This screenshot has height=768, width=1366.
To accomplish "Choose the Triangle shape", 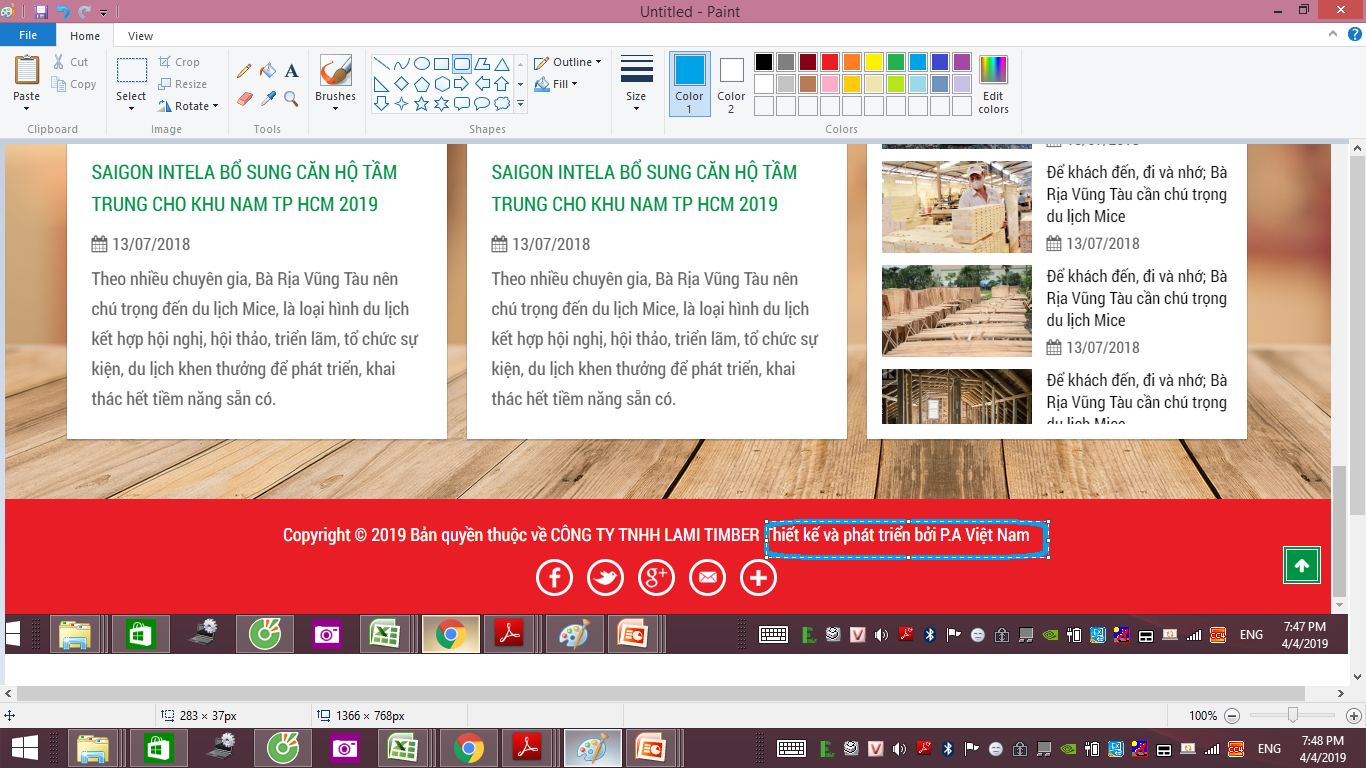I will click(501, 63).
